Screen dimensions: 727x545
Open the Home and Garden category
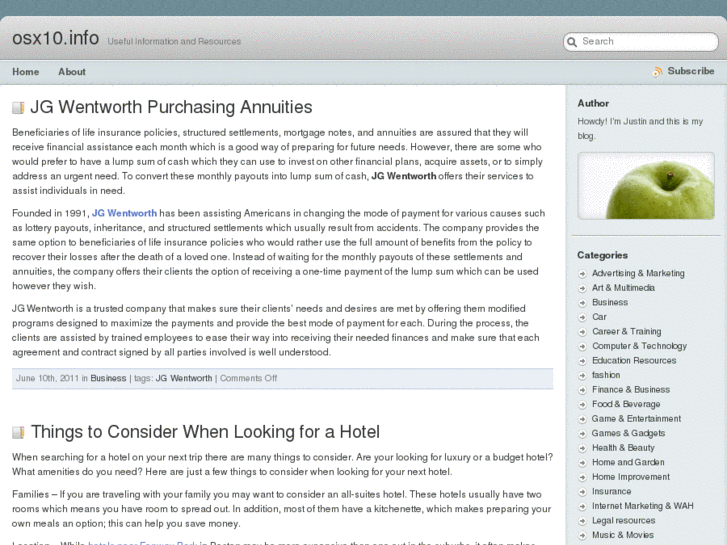628,462
